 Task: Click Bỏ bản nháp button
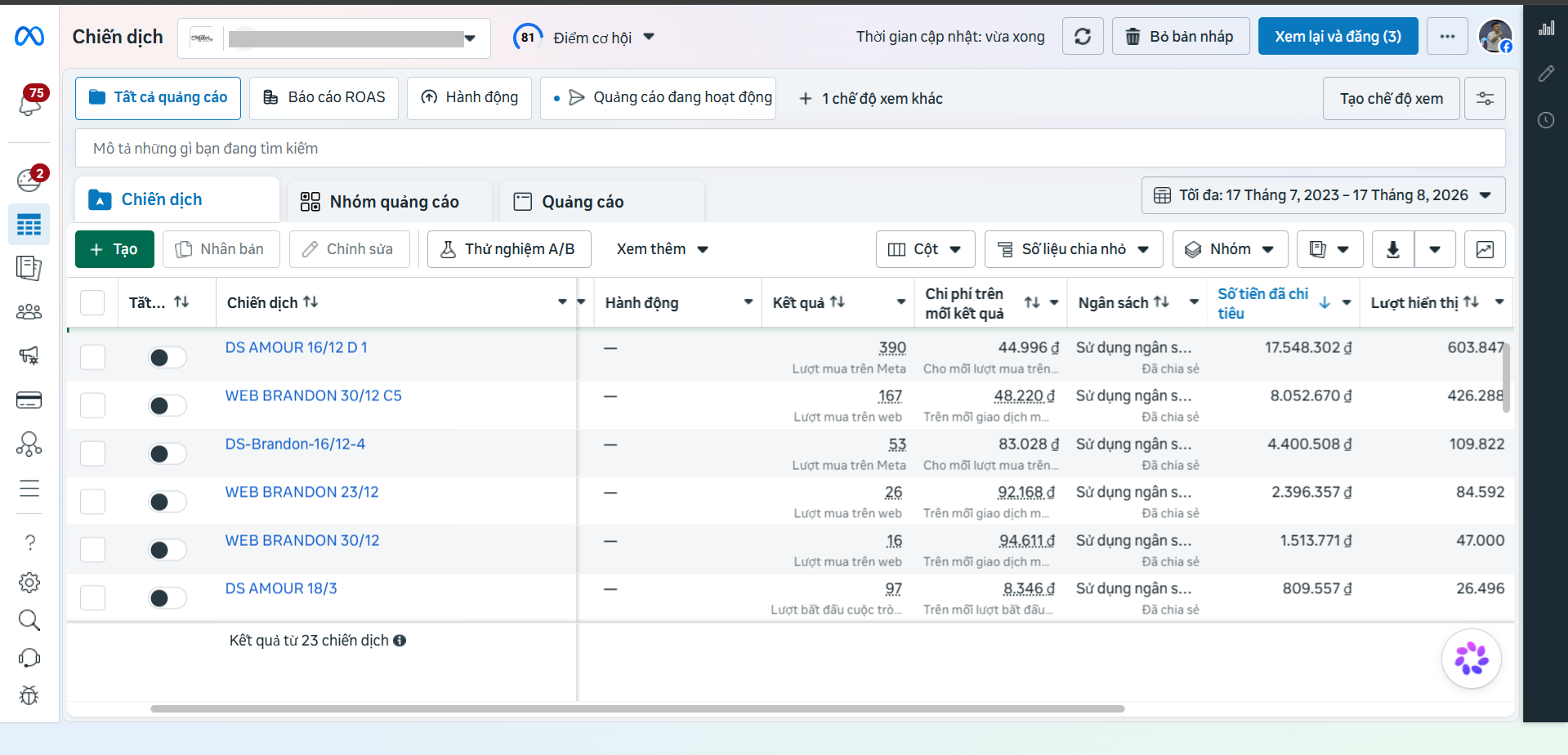tap(1181, 37)
